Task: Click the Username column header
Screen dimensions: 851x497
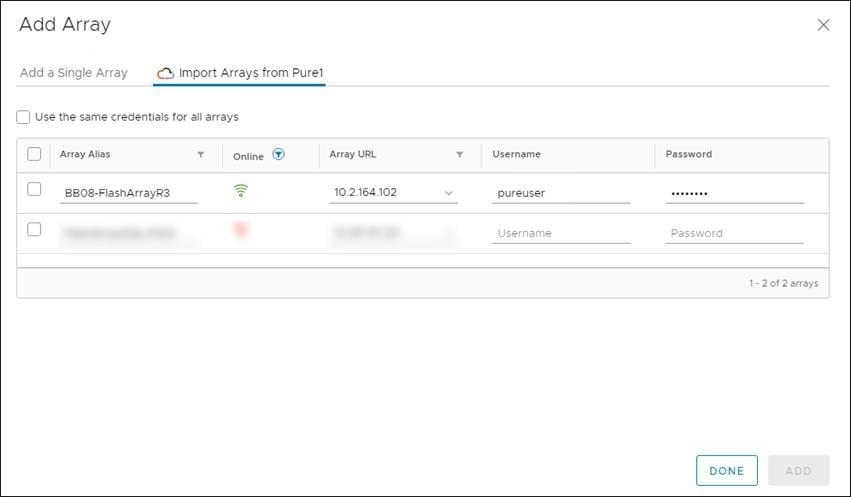Action: tap(517, 154)
